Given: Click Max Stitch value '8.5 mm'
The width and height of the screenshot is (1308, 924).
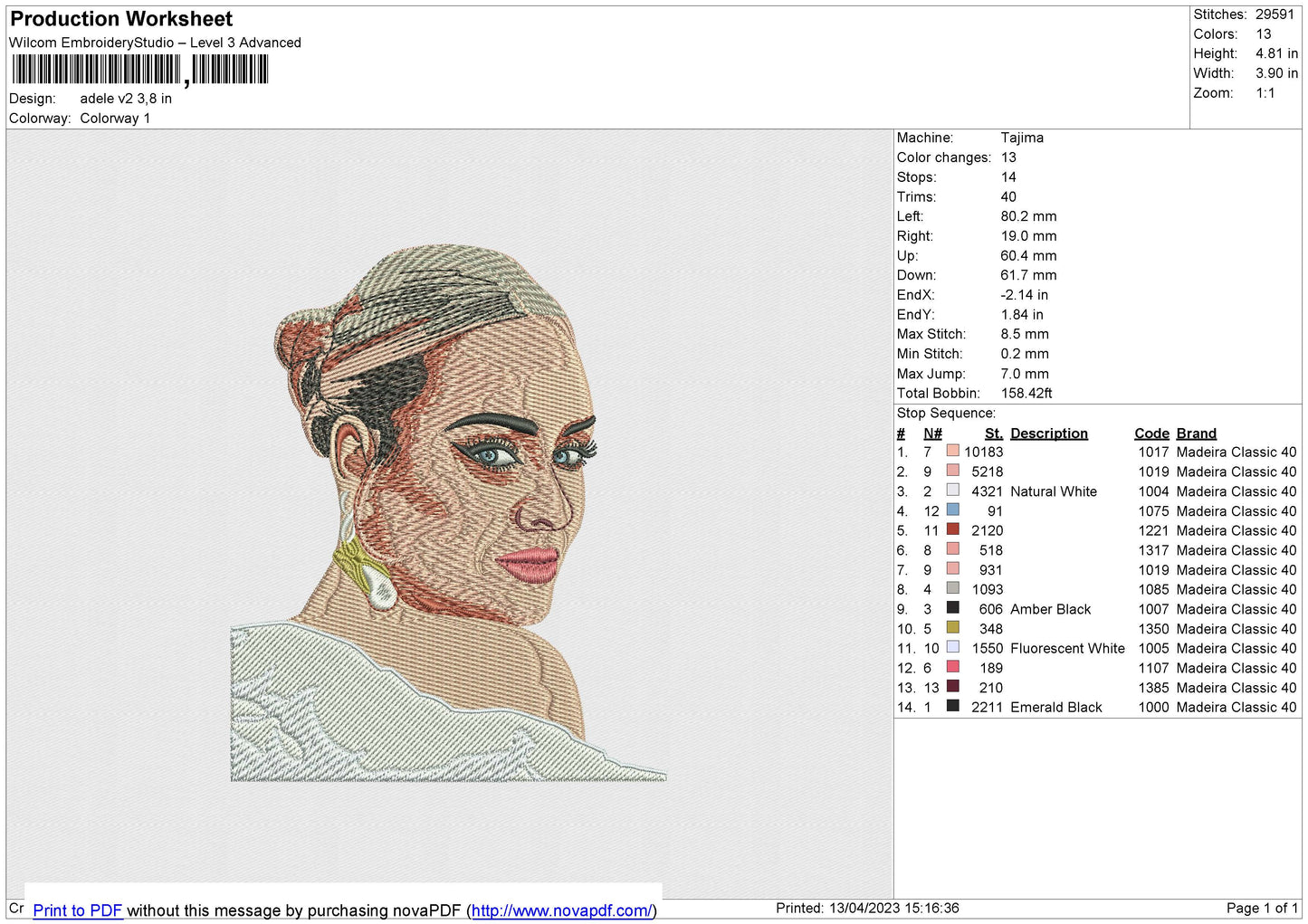Looking at the screenshot, I should pyautogui.click(x=1025, y=334).
